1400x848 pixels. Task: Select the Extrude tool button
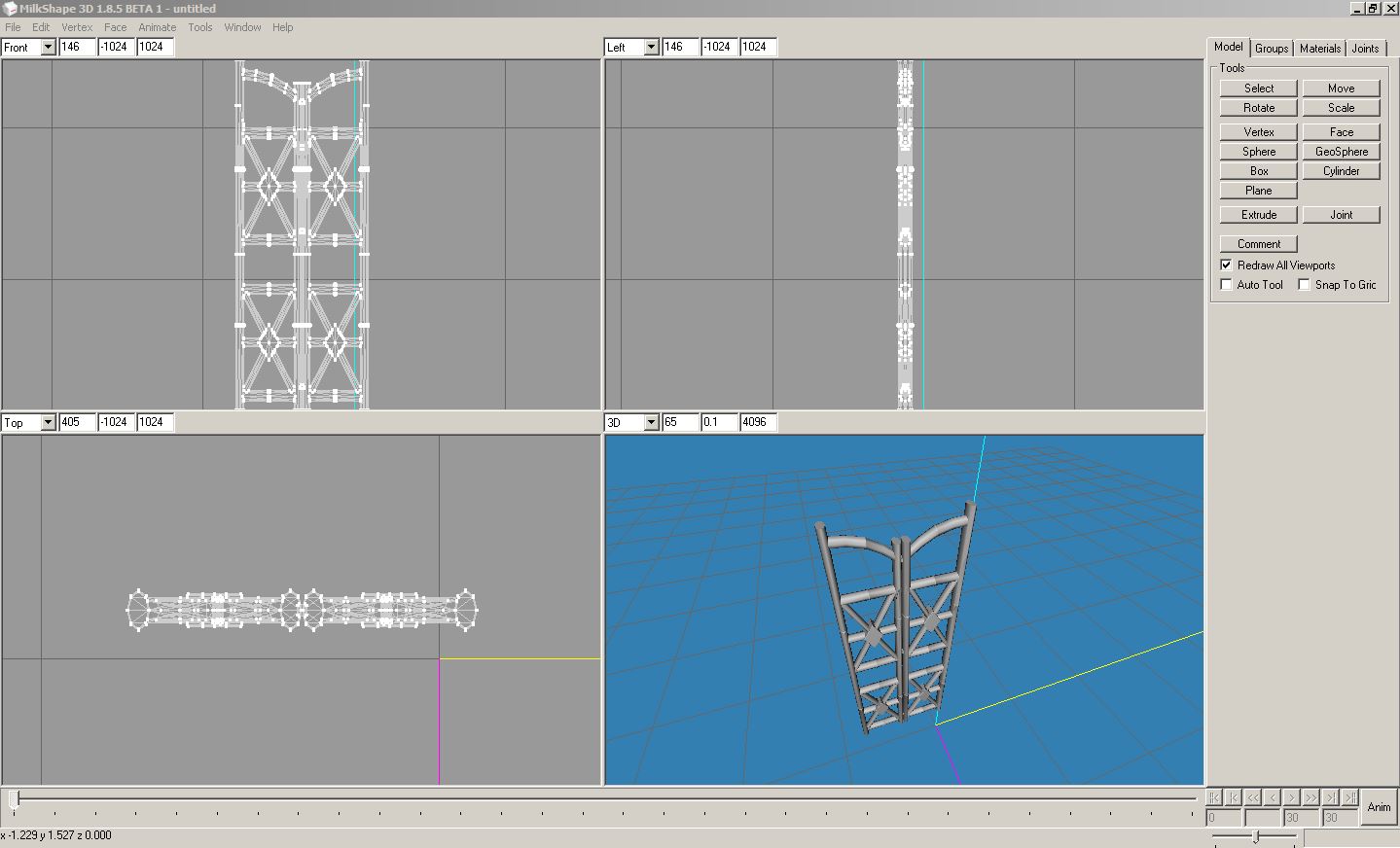click(x=1258, y=215)
